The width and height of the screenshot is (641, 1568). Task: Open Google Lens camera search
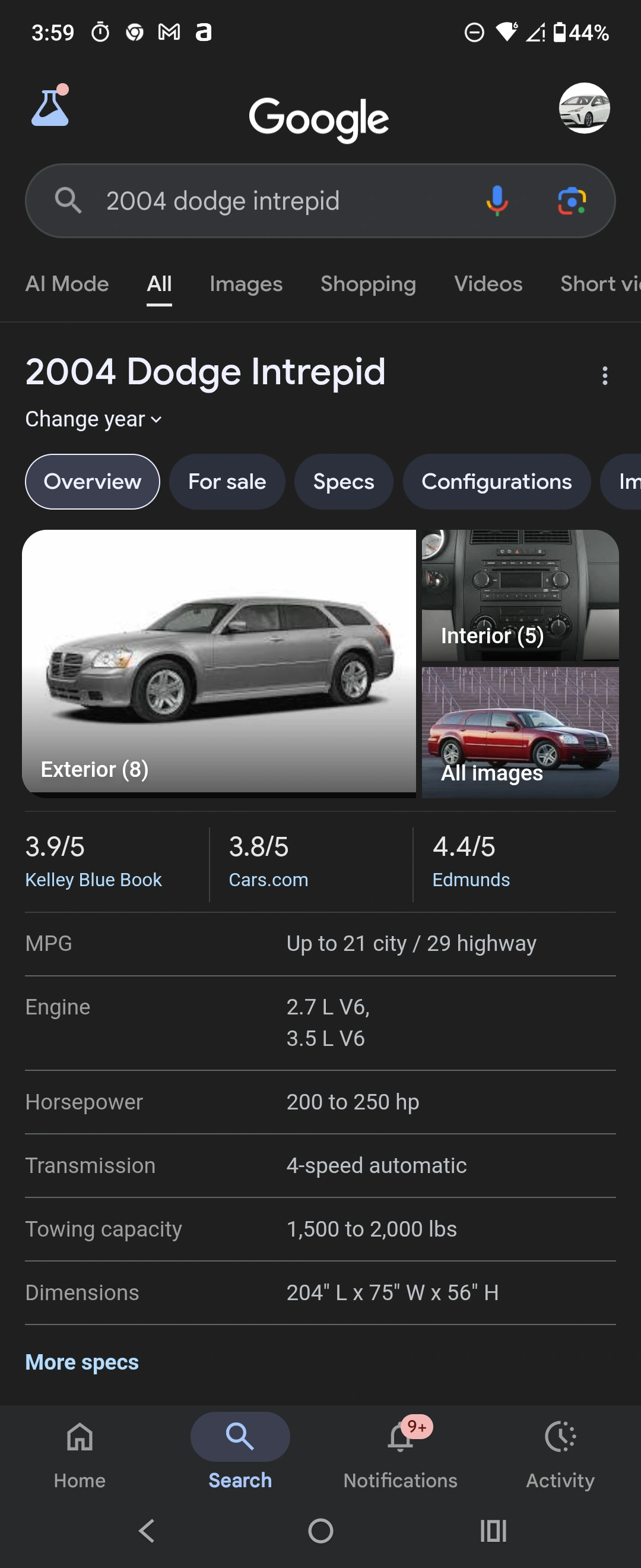[572, 201]
